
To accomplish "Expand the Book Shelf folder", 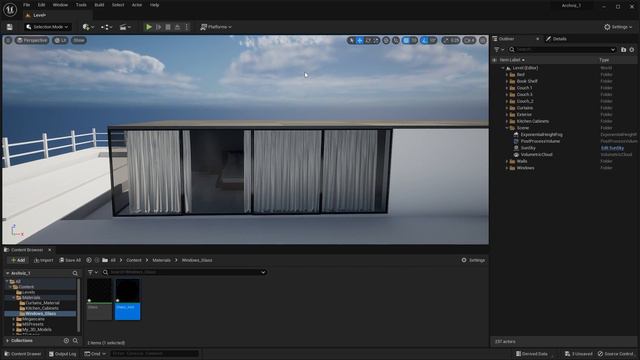I will click(x=507, y=81).
